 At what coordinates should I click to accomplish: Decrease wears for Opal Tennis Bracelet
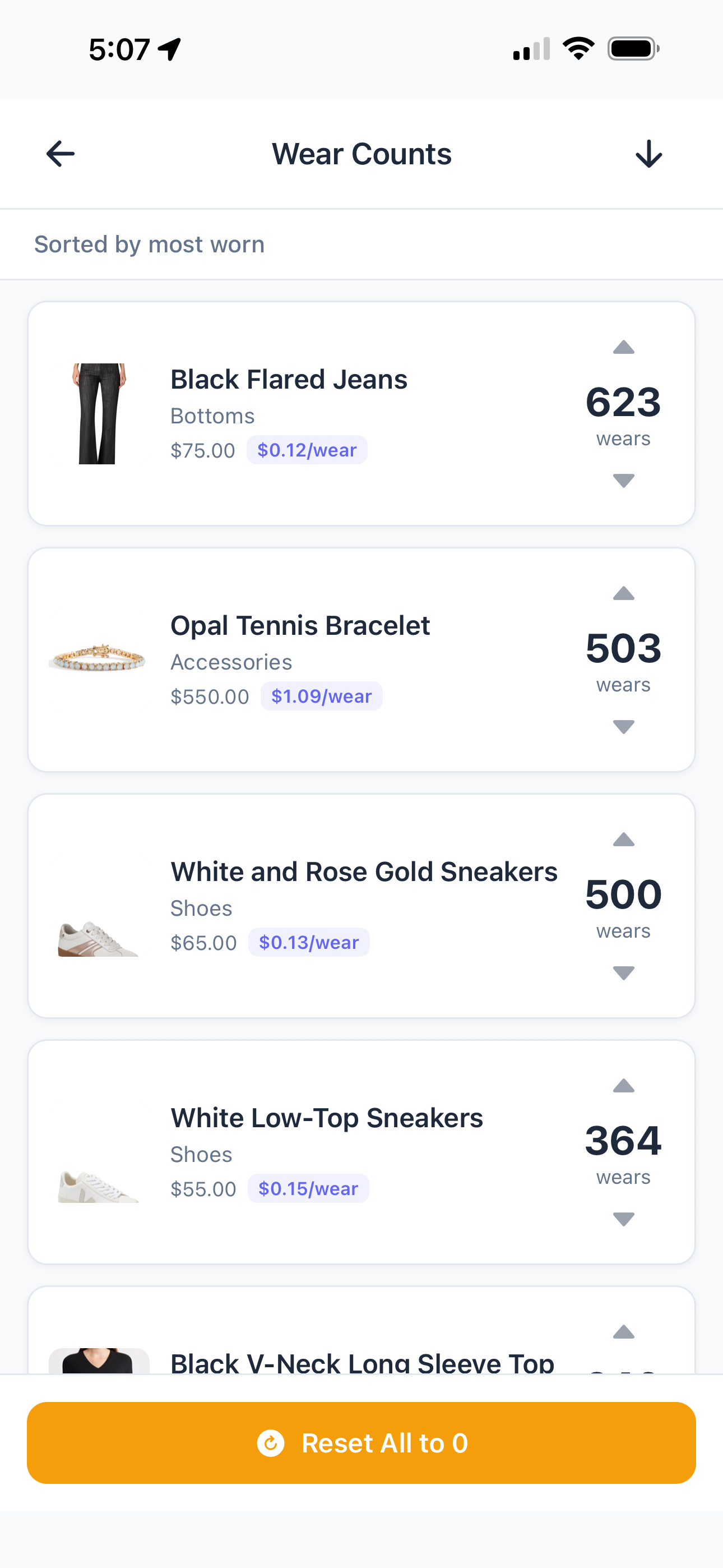point(623,726)
